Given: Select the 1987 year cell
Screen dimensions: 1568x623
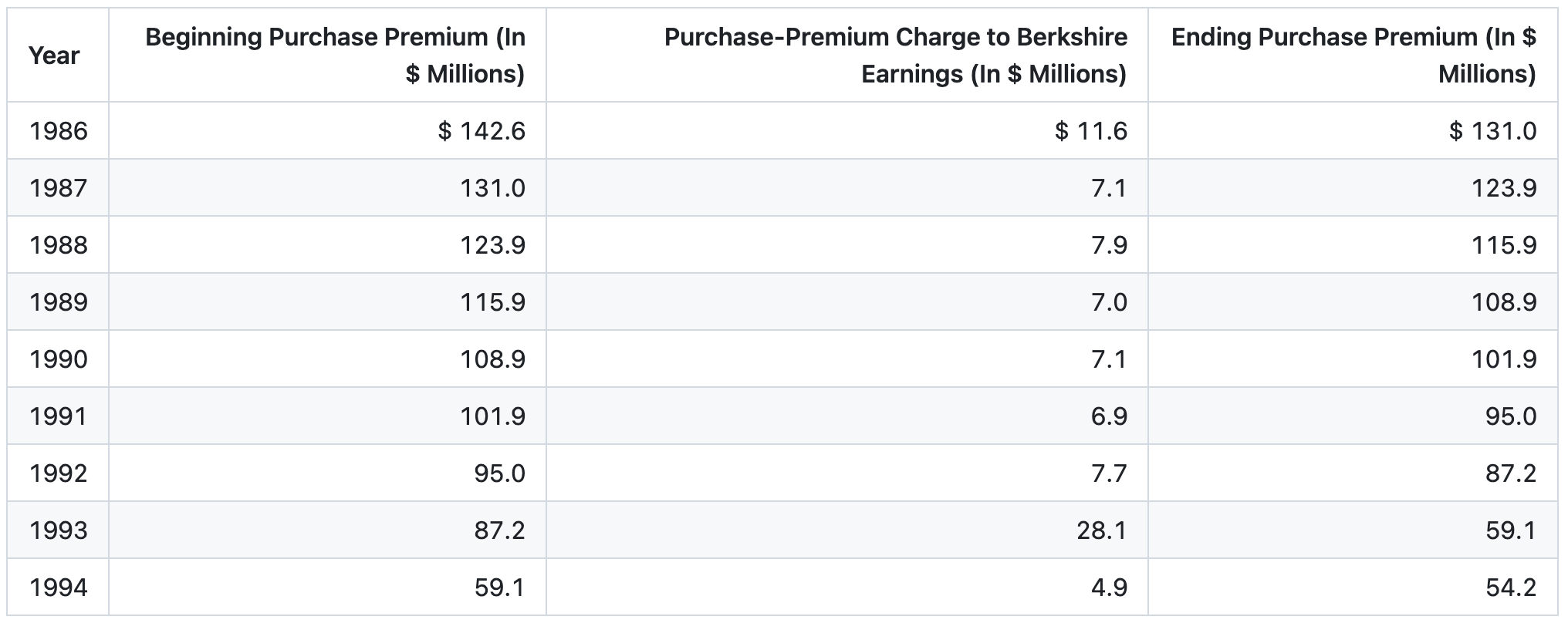Looking at the screenshot, I should pos(59,188).
